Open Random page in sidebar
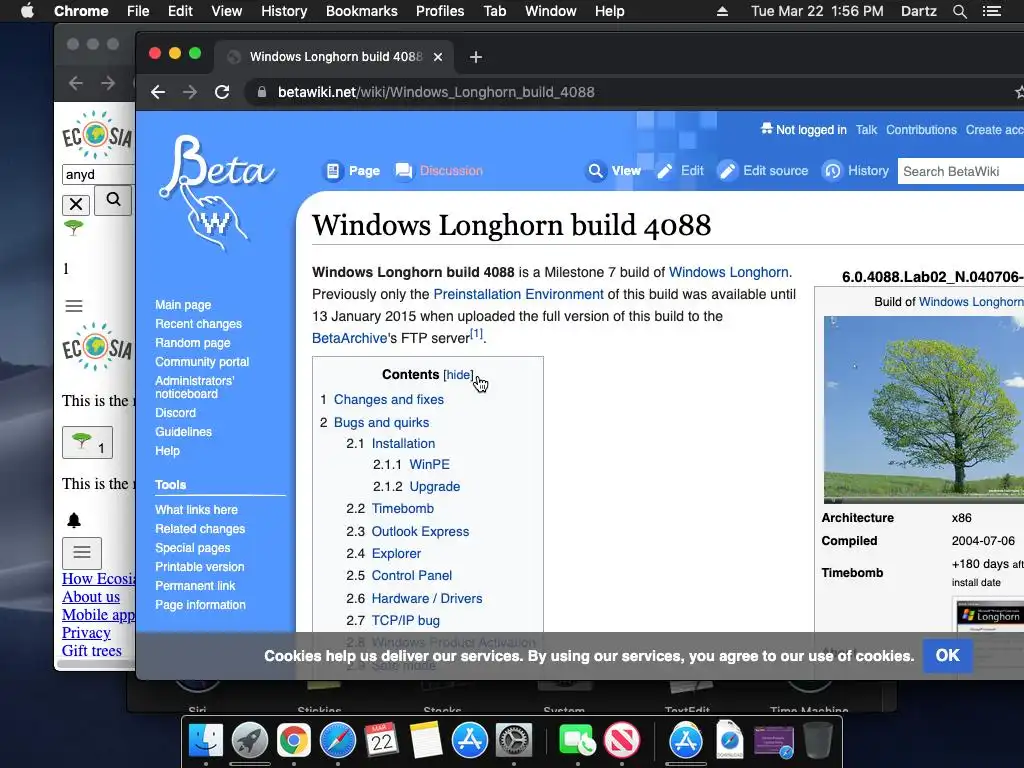This screenshot has width=1024, height=768. [193, 343]
